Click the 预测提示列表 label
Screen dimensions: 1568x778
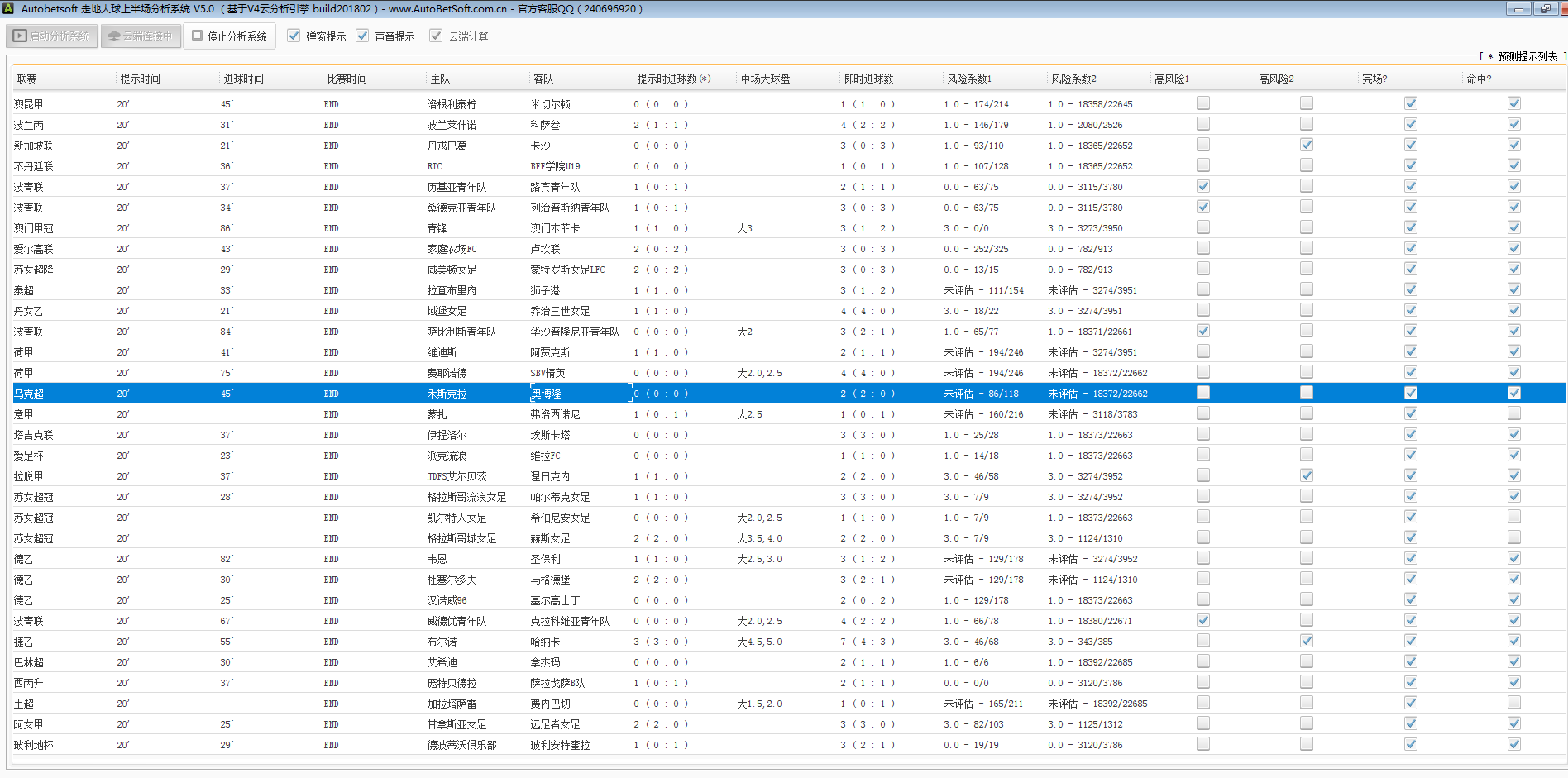(1527, 56)
